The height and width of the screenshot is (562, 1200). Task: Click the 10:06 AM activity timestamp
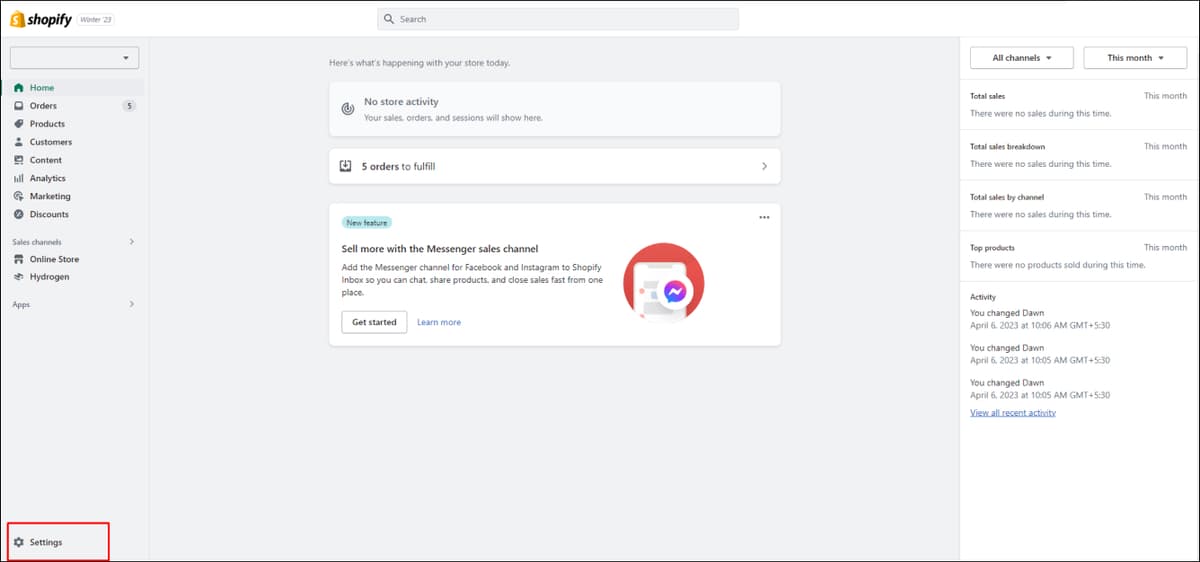click(x=1038, y=325)
